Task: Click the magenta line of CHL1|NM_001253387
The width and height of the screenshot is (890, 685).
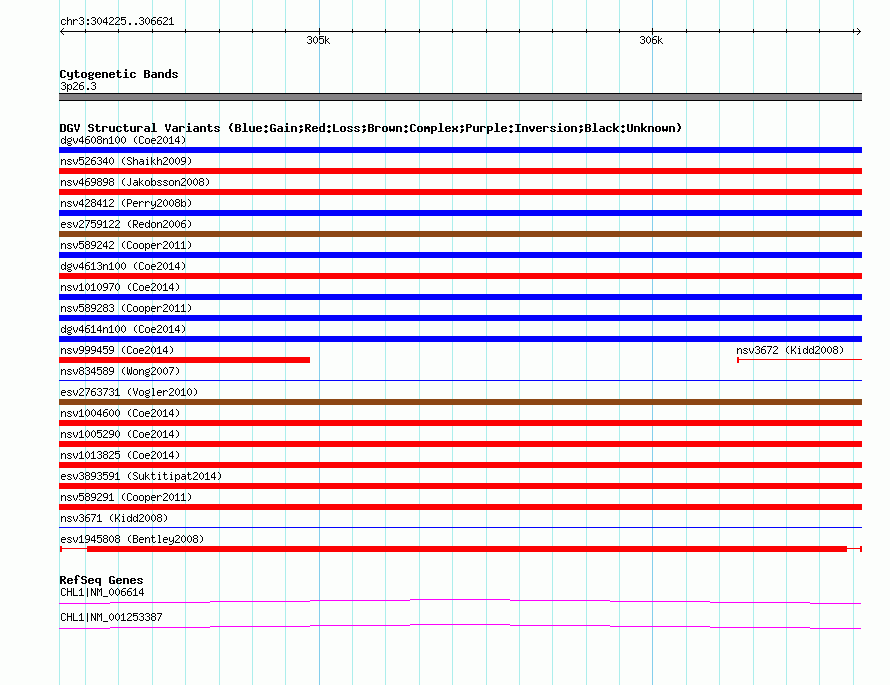Action: [x=460, y=627]
